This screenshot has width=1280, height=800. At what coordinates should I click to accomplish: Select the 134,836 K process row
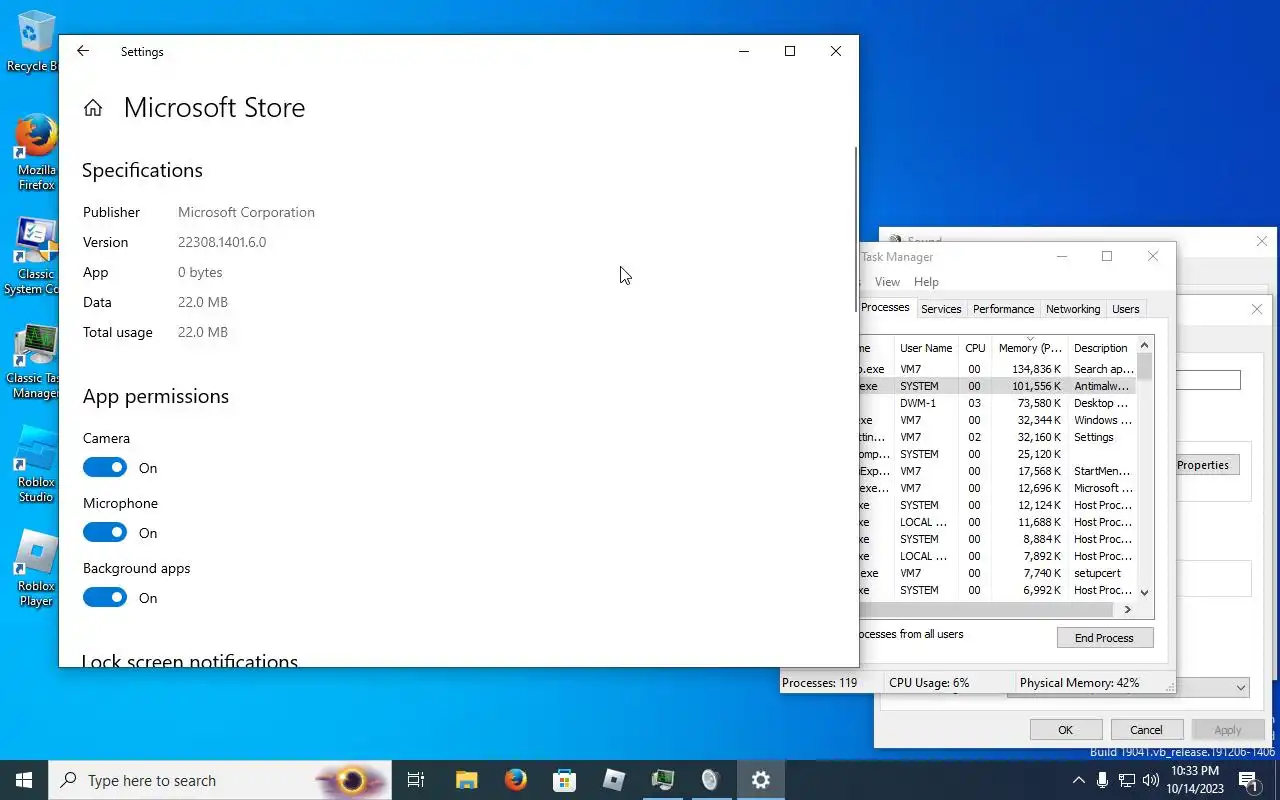(x=998, y=369)
